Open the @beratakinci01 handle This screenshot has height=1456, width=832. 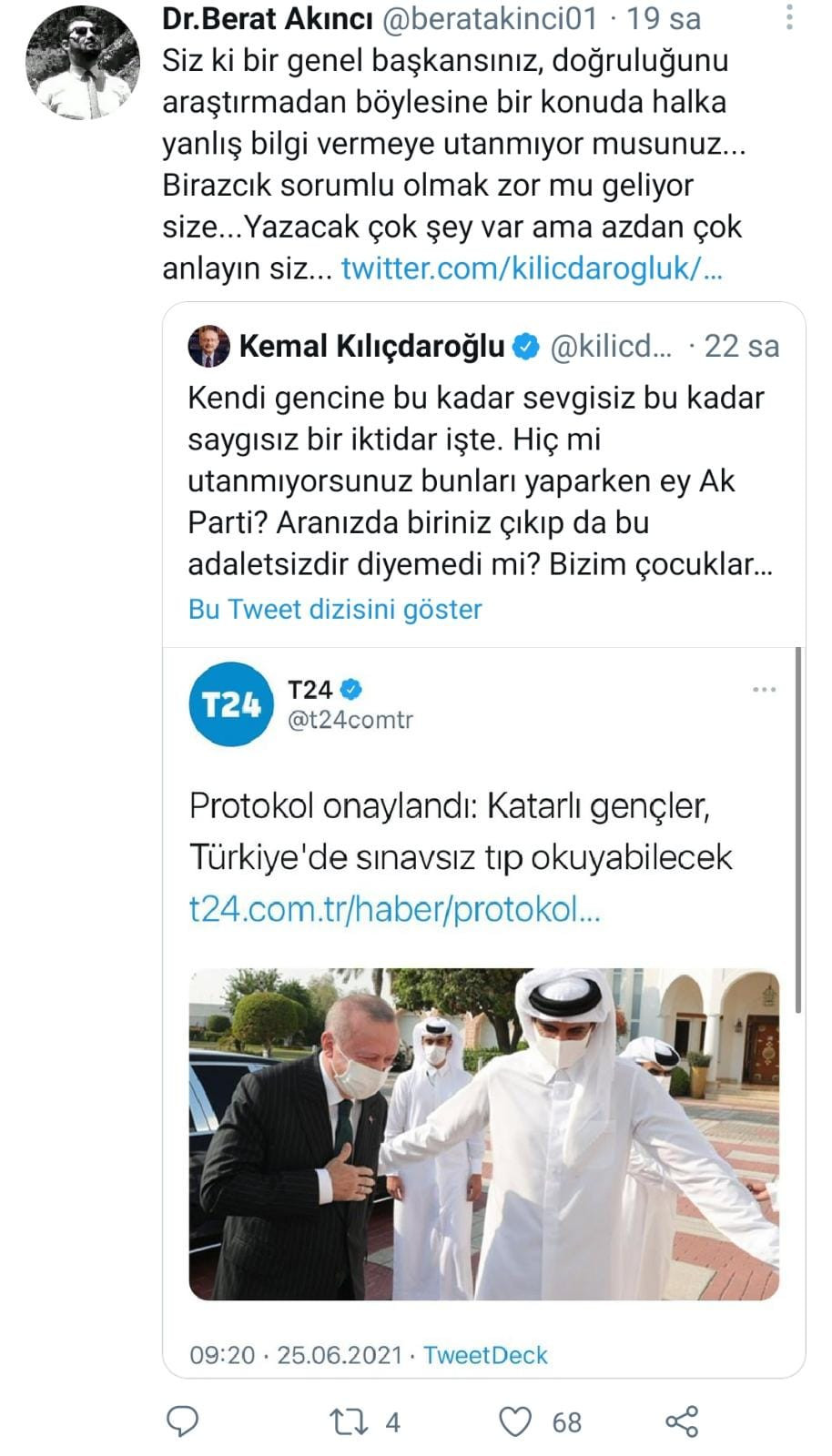pyautogui.click(x=489, y=18)
